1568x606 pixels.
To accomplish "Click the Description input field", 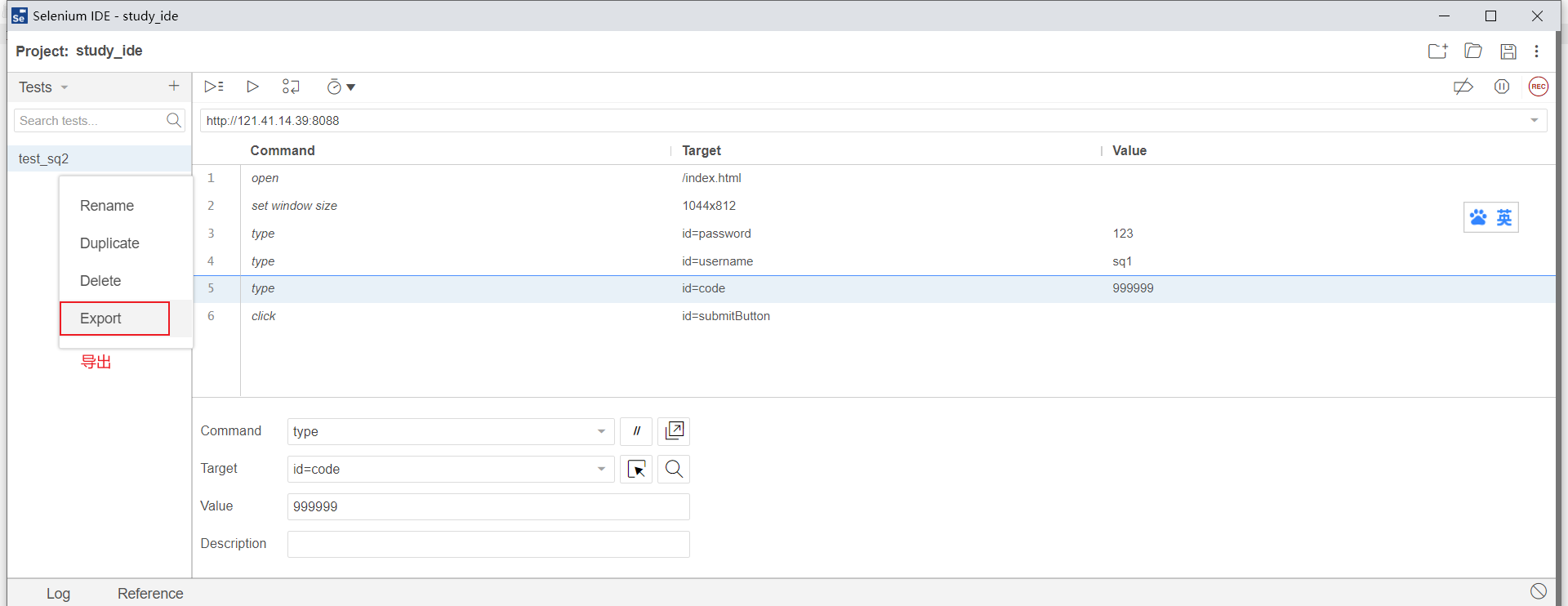I will (x=488, y=544).
